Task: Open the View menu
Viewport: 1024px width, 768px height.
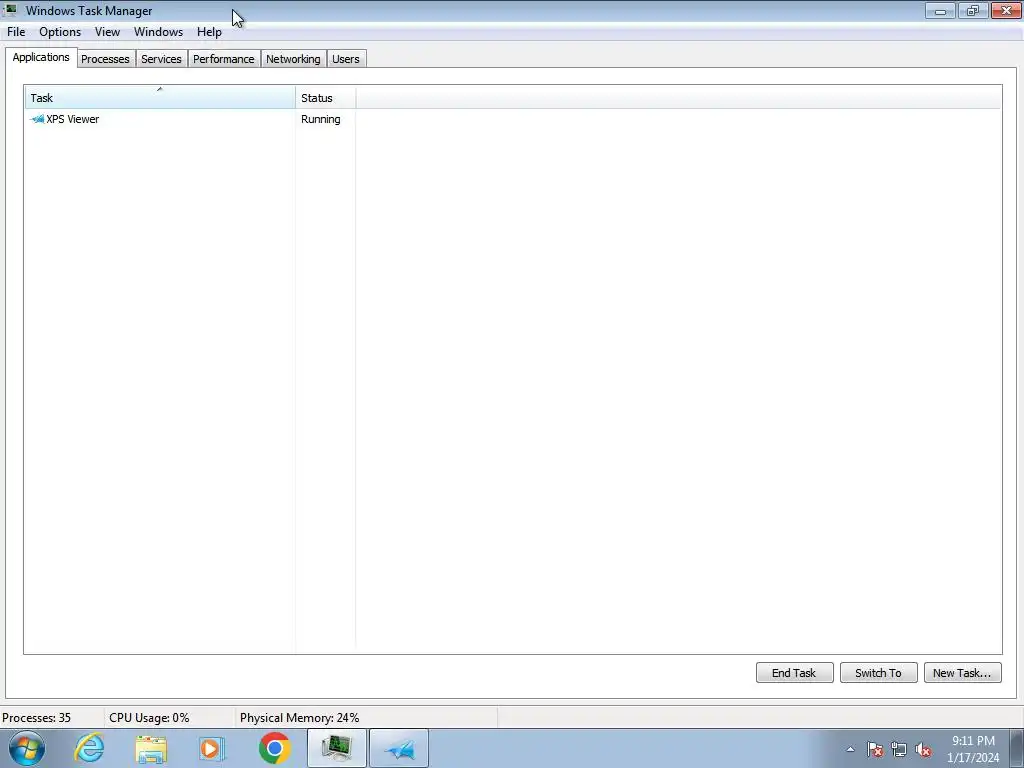Action: click(107, 32)
